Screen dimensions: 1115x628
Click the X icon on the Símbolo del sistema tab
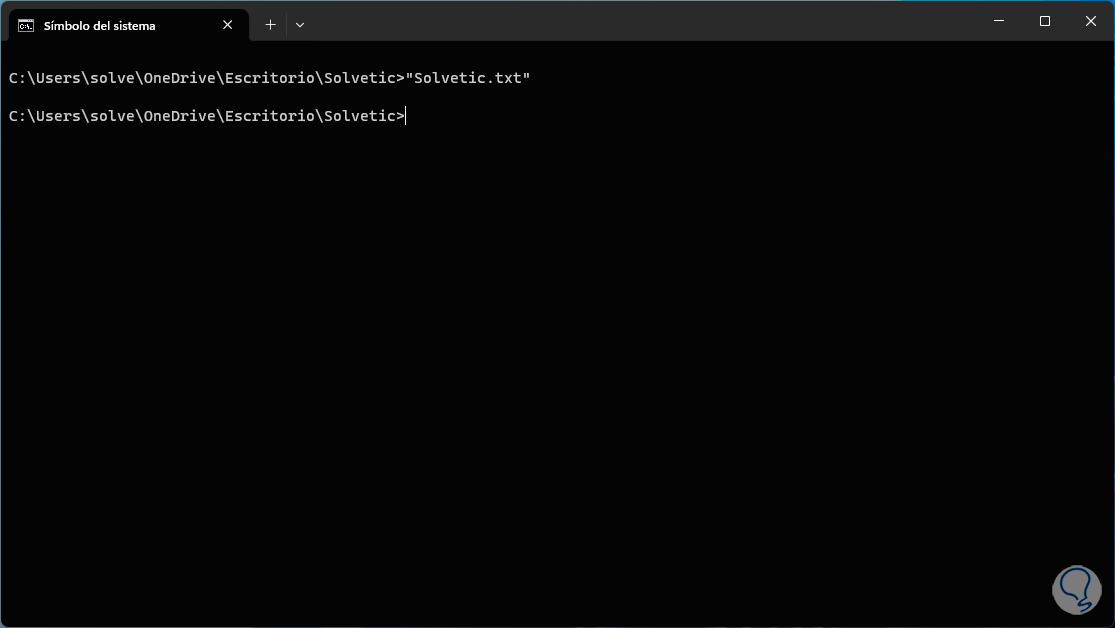(227, 24)
